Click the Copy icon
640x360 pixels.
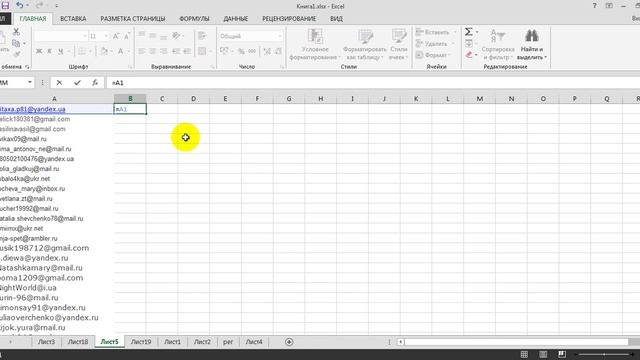(x=16, y=43)
